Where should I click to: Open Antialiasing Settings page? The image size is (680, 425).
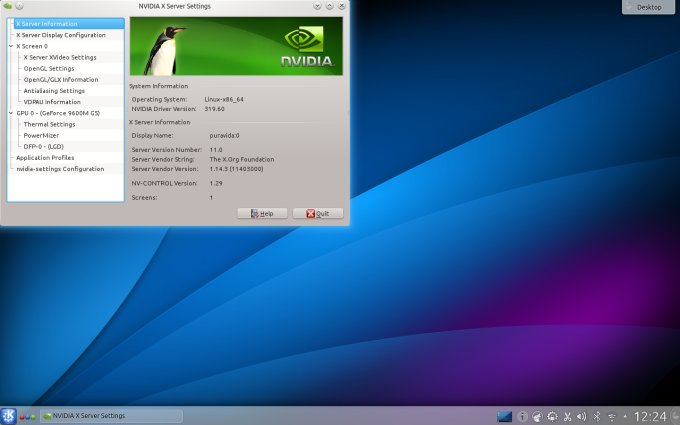pos(54,91)
